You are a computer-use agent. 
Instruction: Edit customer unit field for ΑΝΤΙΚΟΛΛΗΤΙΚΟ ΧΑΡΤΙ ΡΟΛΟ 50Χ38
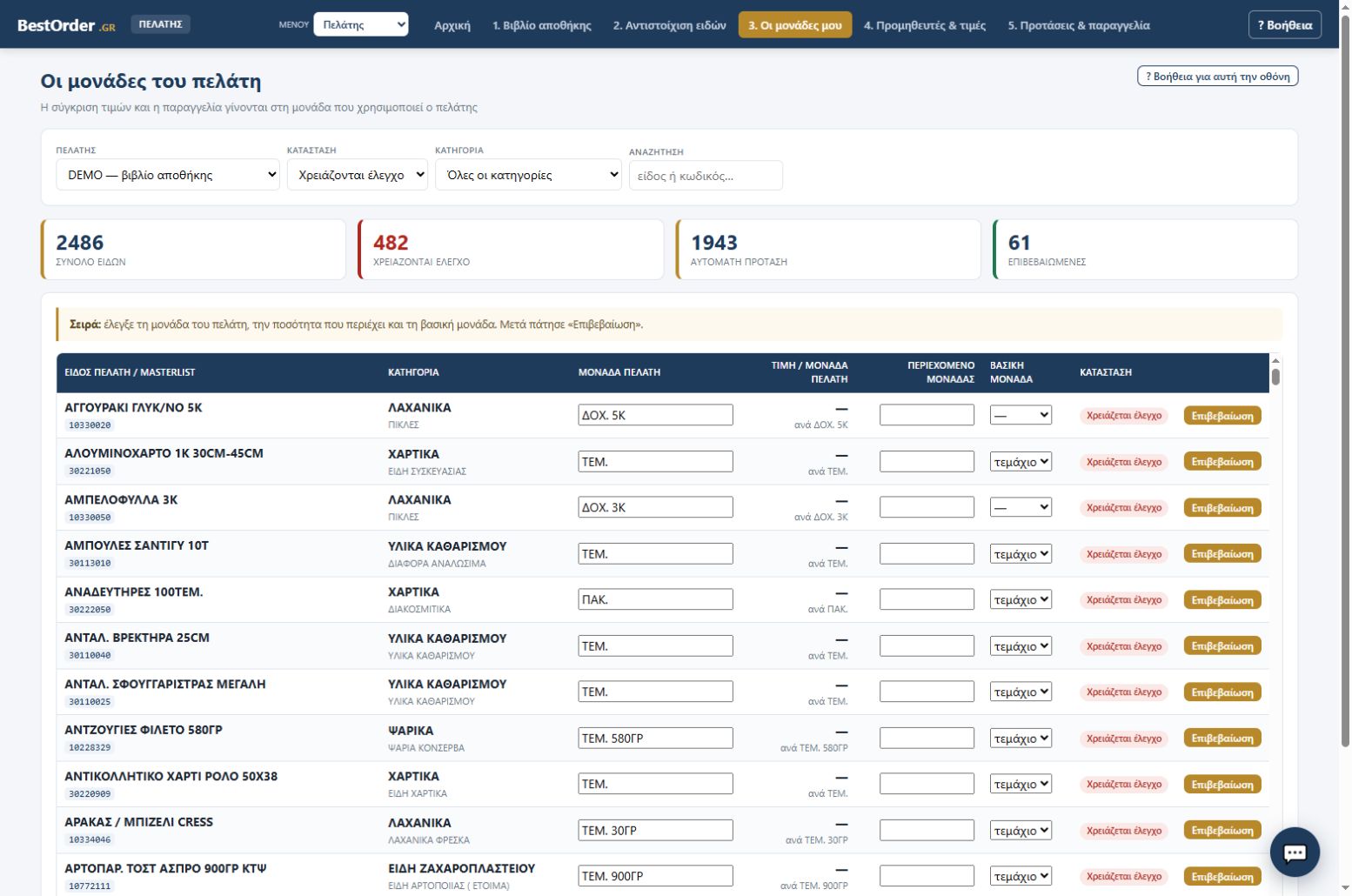[655, 784]
